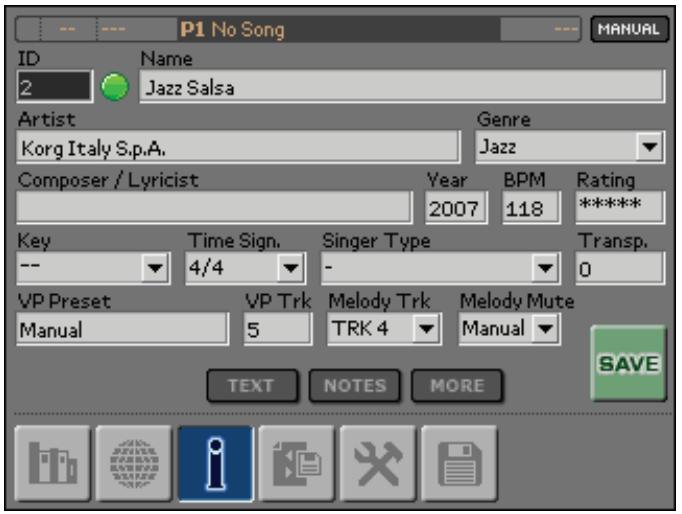Toggle the MANUAL mode button
The height and width of the screenshot is (514, 682).
(629, 29)
